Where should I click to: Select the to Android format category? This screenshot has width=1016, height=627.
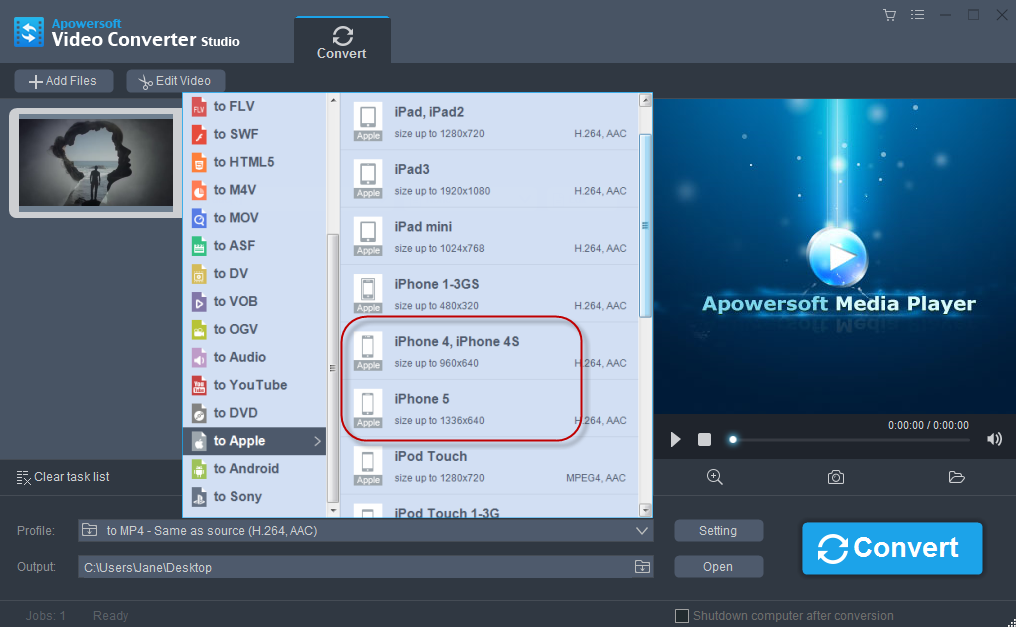point(246,469)
